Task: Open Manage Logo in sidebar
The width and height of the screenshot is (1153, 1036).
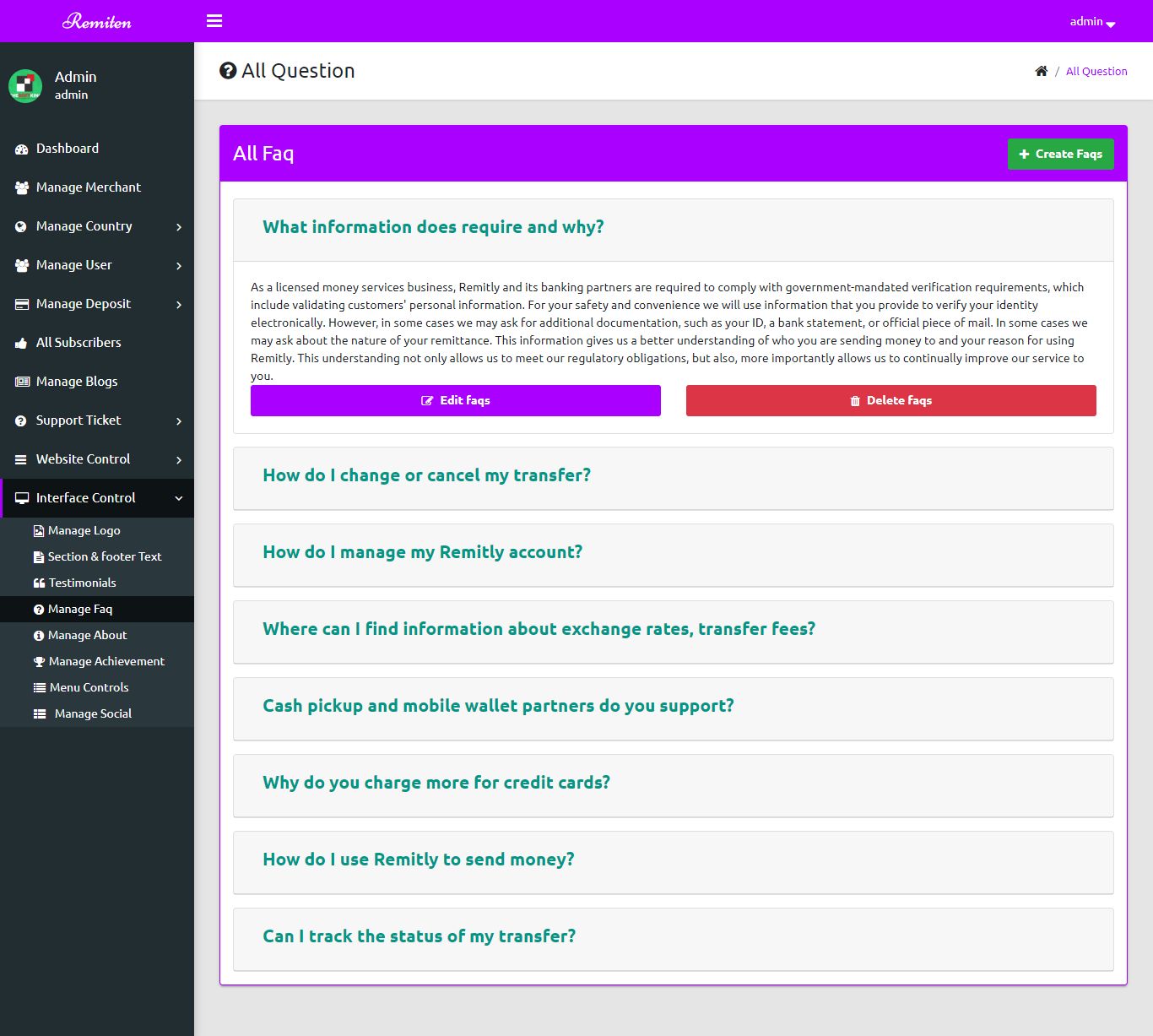Action: click(x=84, y=530)
